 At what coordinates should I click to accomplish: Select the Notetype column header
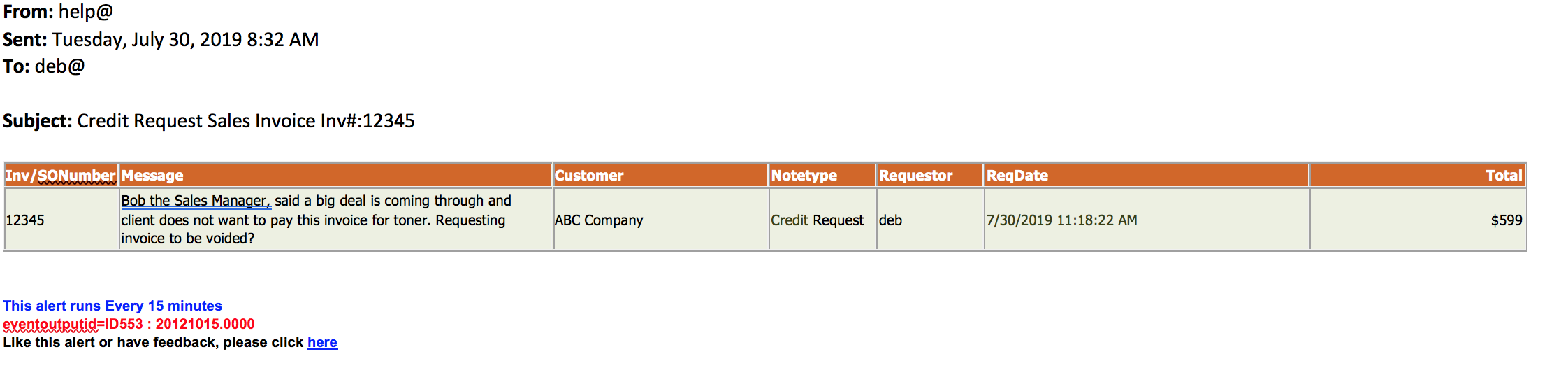[822, 175]
